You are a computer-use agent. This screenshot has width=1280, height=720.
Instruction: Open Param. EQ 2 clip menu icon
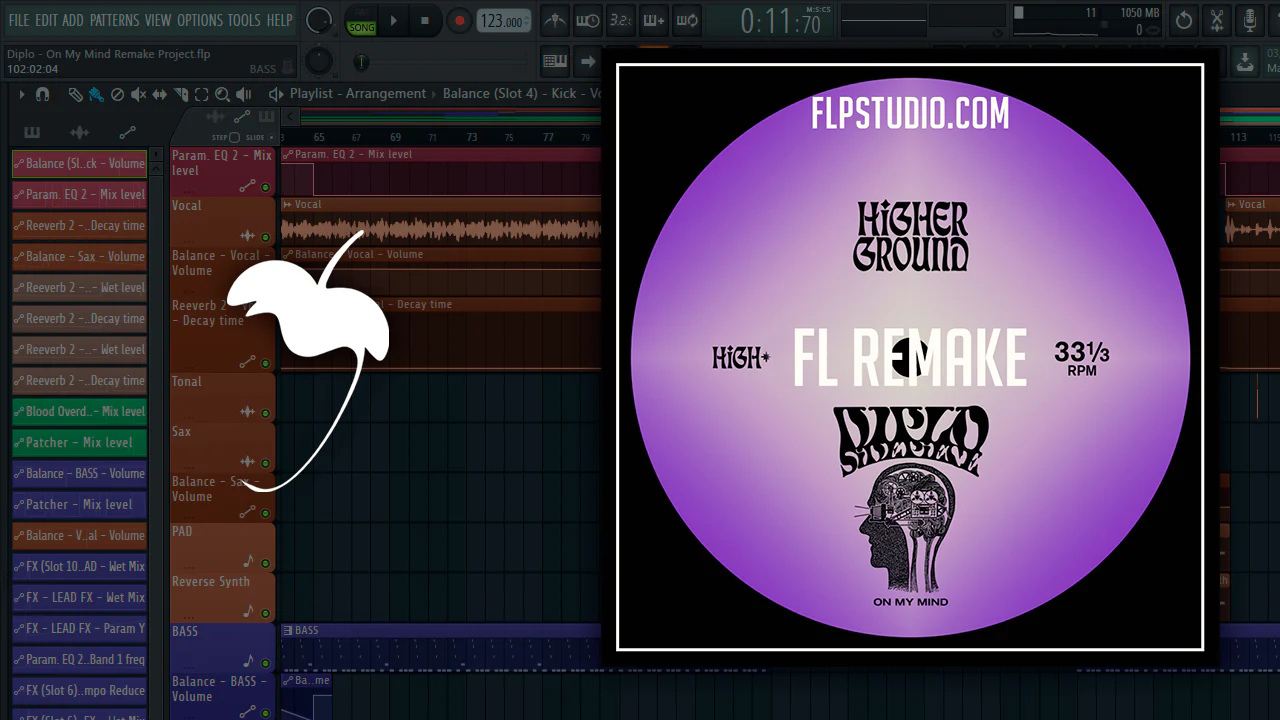287,154
